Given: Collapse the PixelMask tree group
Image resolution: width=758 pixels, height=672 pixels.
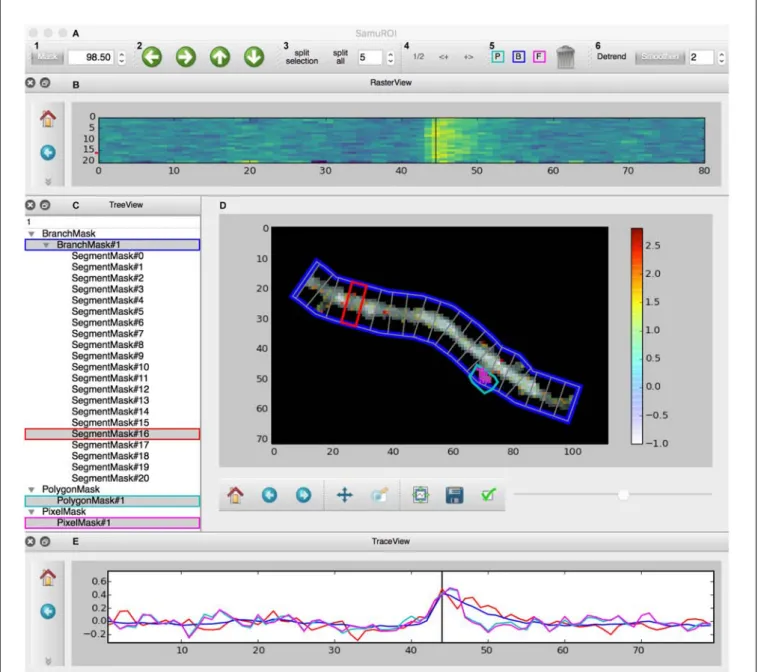Looking at the screenshot, I should tap(31, 511).
